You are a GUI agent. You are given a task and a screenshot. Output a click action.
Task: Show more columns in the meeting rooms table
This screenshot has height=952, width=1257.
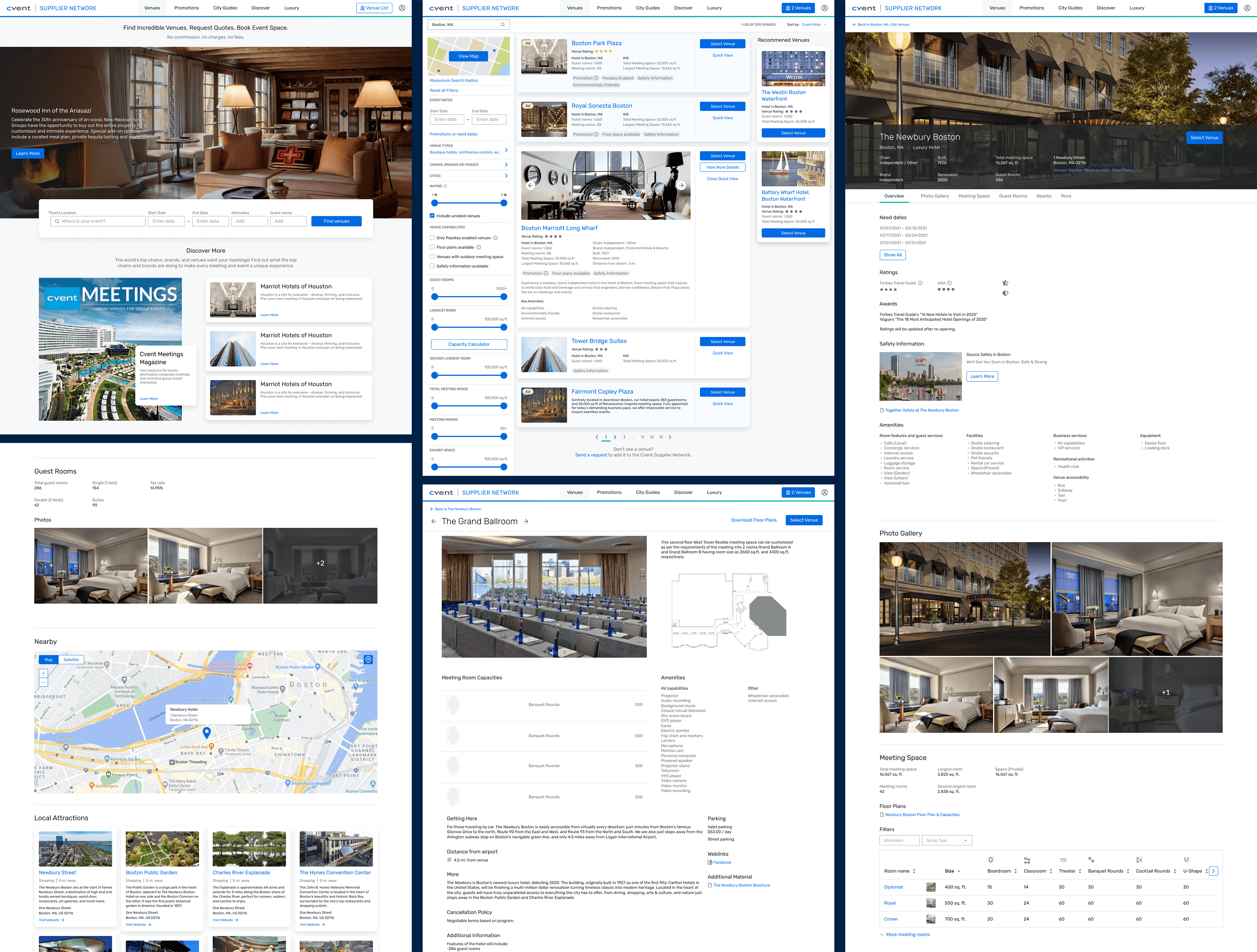point(1213,871)
